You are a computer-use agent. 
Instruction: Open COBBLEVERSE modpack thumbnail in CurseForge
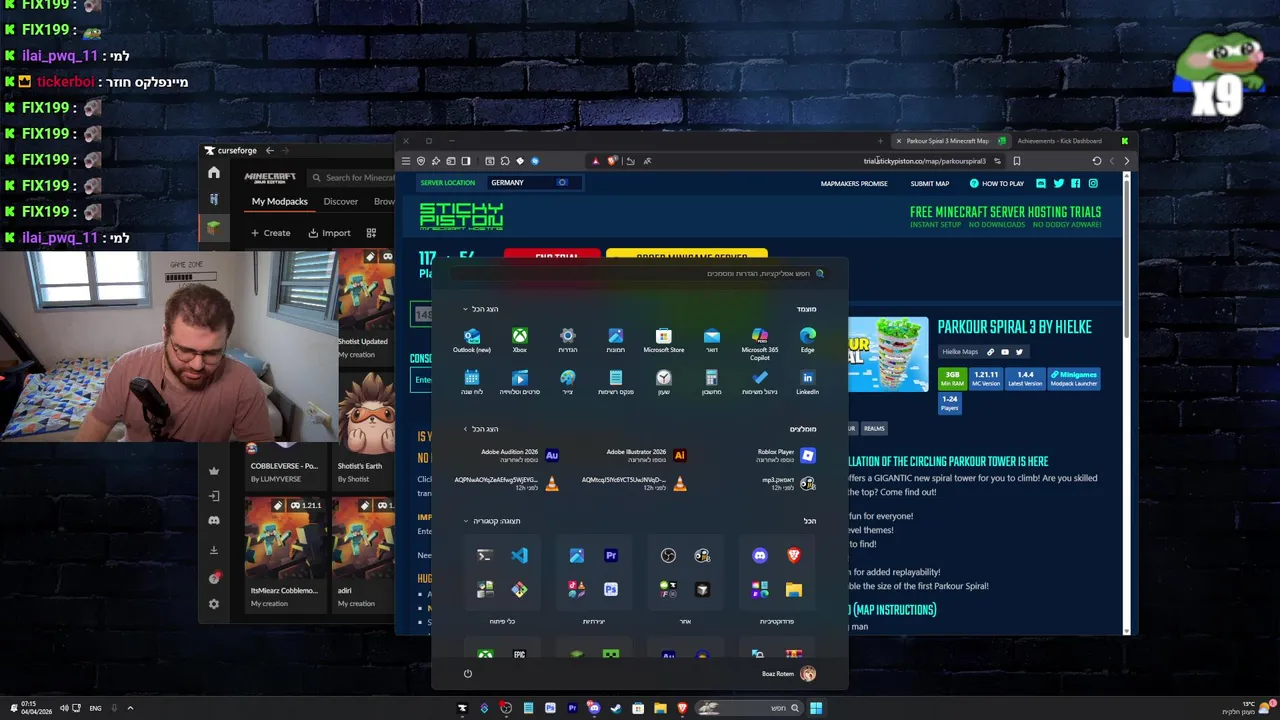click(x=285, y=449)
